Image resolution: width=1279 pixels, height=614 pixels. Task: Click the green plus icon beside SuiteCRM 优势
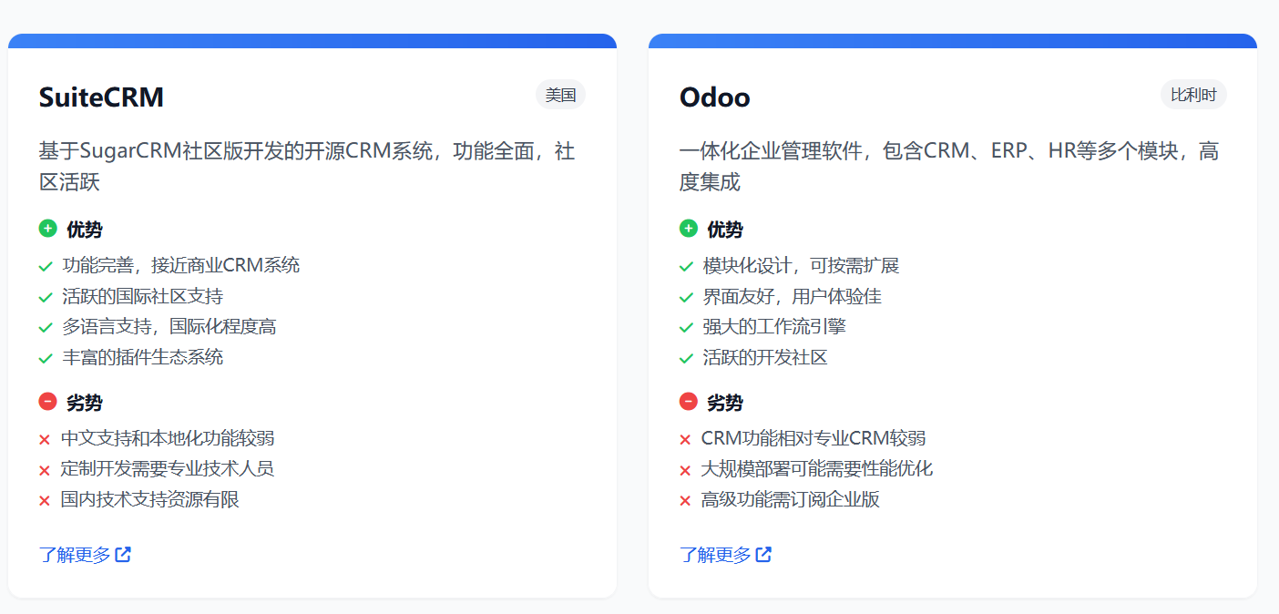pyautogui.click(x=48, y=229)
